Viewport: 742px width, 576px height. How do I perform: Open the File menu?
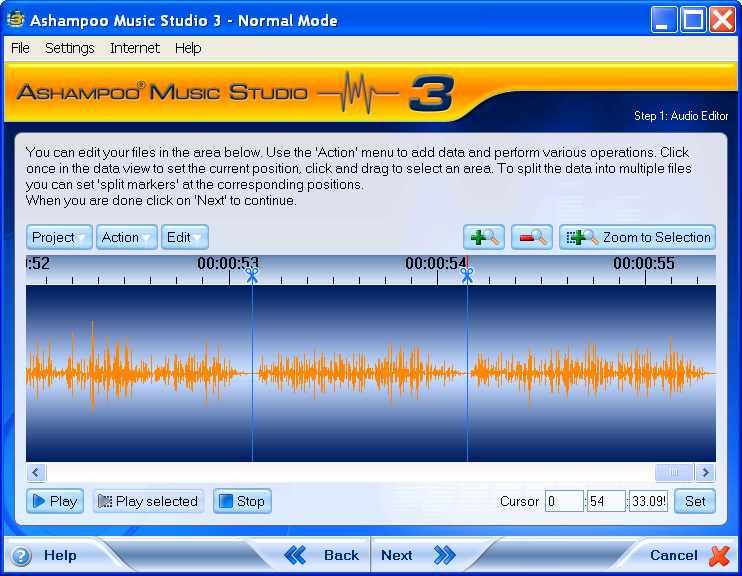pos(20,48)
